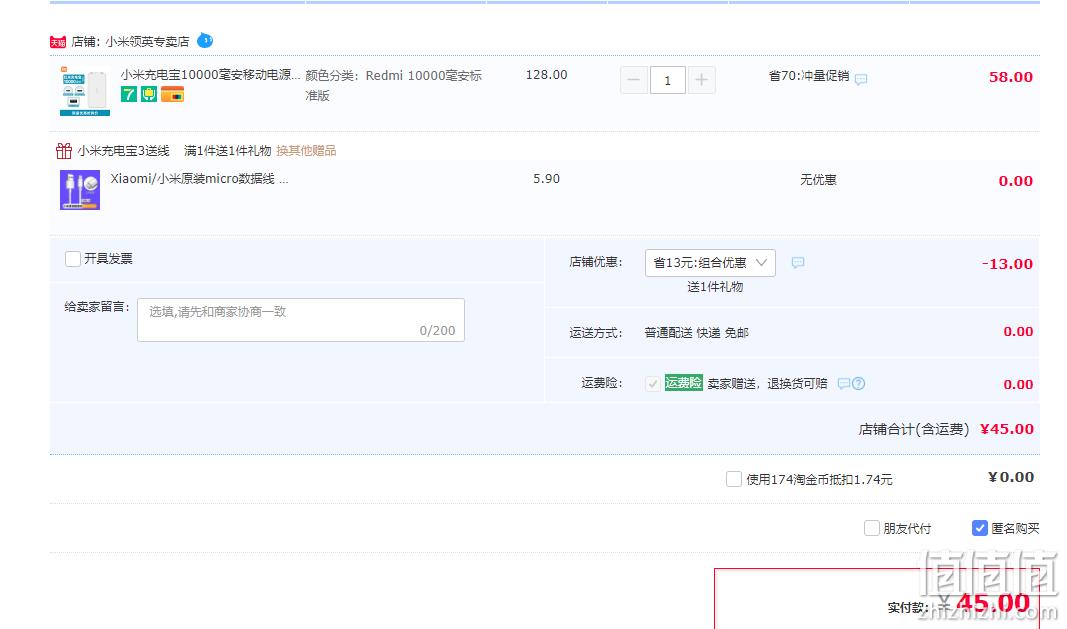Tick the 开具发票 invoice checkbox

73,259
